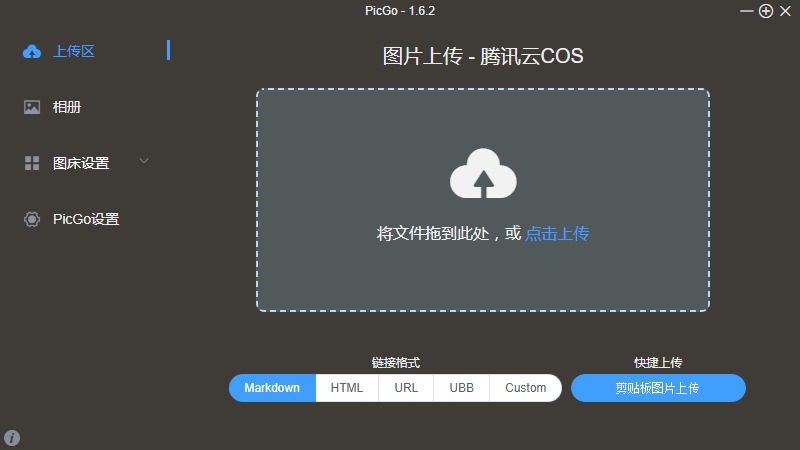The width and height of the screenshot is (800, 450).
Task: Select UBB link format
Action: (x=461, y=388)
